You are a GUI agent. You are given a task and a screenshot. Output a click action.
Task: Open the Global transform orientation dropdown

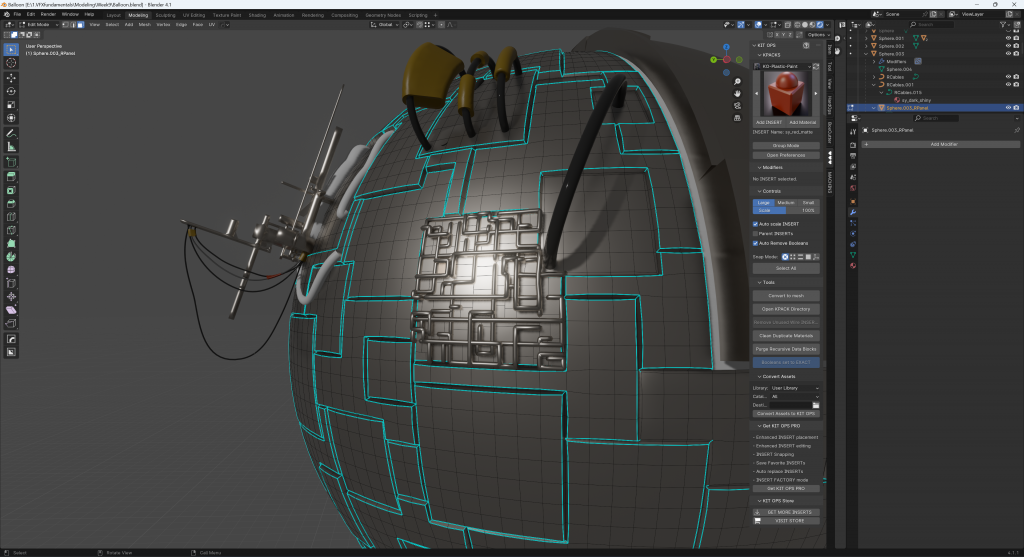[x=385, y=25]
